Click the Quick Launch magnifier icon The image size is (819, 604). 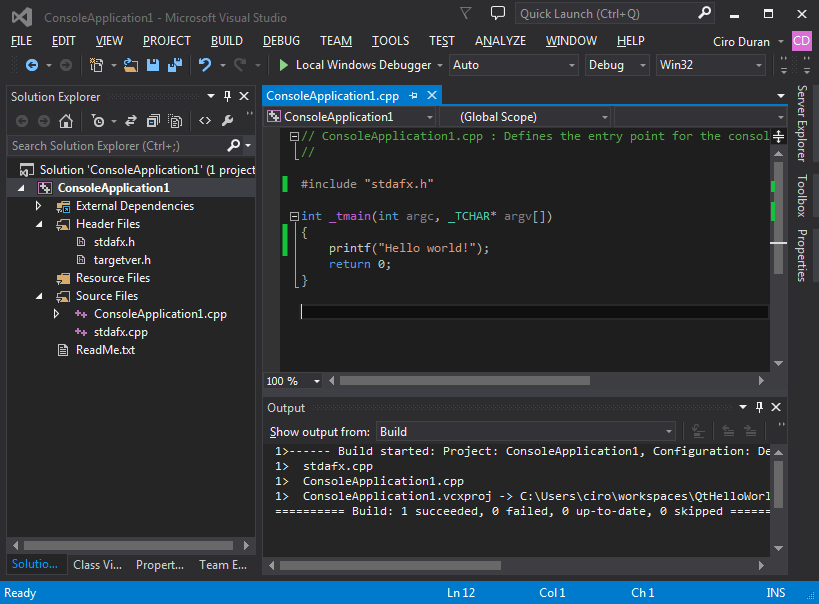pos(705,13)
